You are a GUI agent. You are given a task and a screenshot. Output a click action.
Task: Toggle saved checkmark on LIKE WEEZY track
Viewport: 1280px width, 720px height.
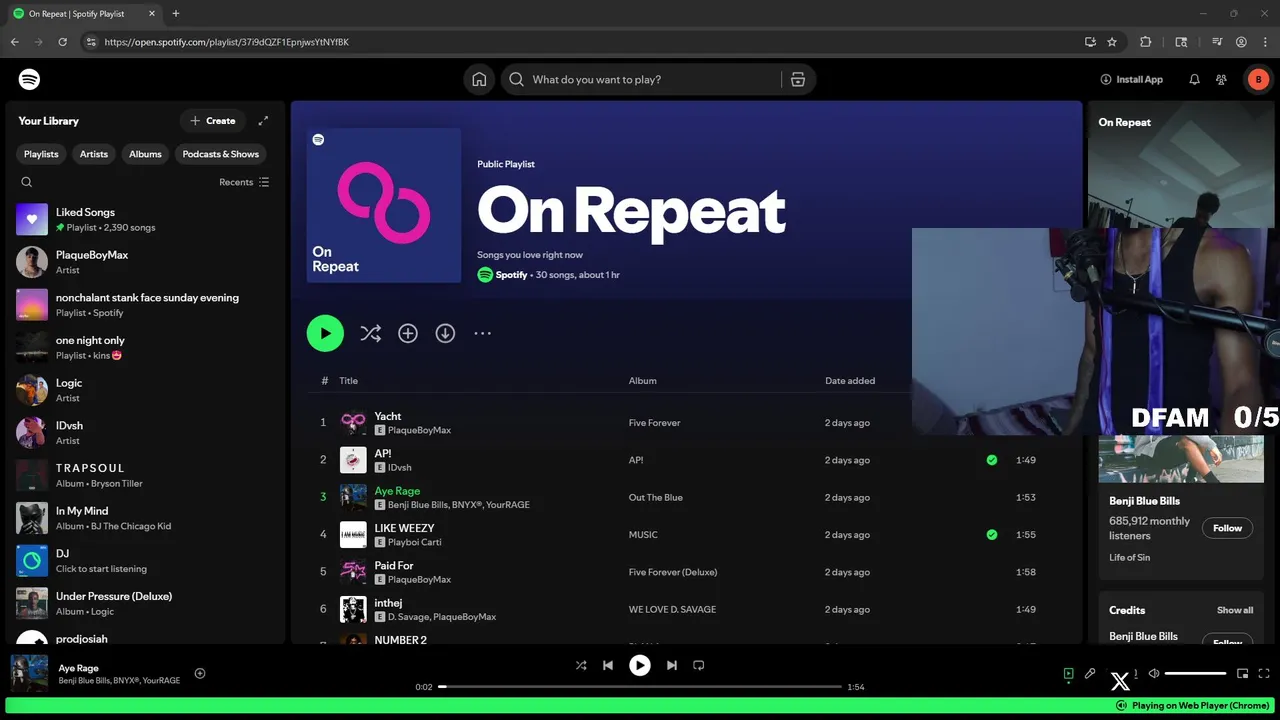(992, 535)
